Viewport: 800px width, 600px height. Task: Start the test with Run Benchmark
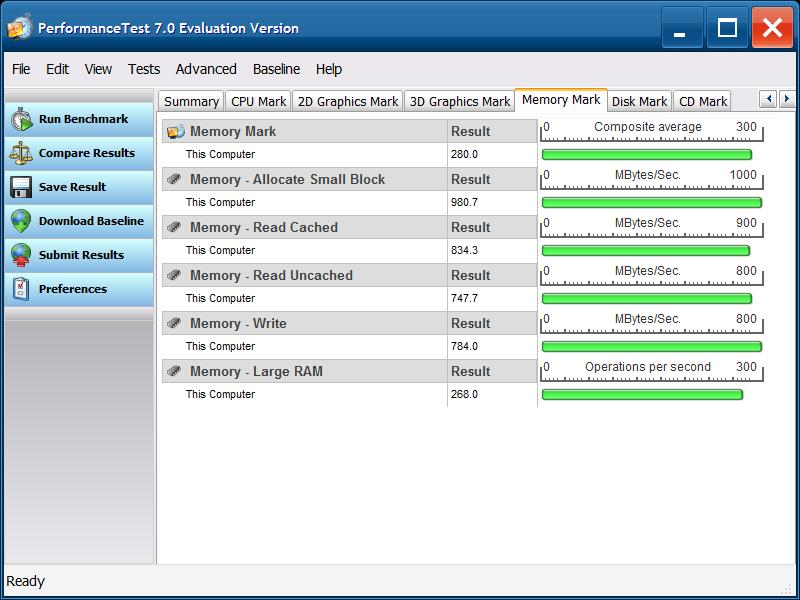[x=79, y=119]
